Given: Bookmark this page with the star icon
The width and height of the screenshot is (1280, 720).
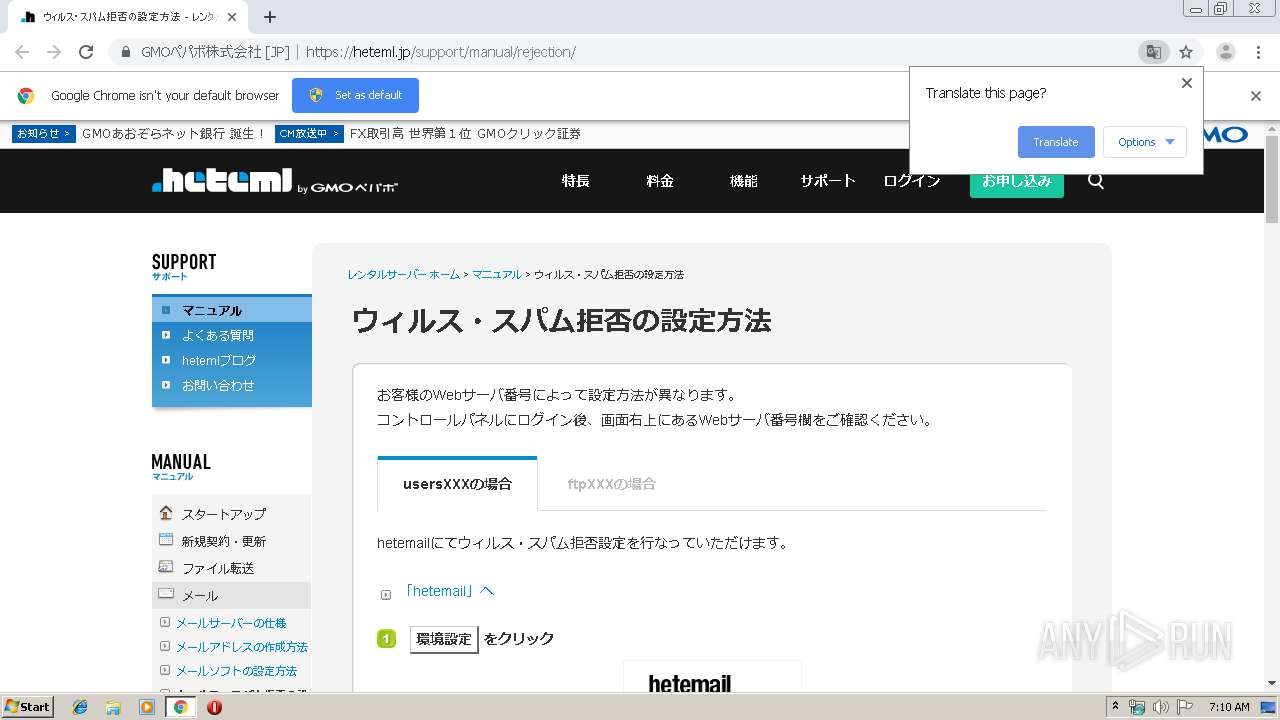Looking at the screenshot, I should click(x=1186, y=52).
